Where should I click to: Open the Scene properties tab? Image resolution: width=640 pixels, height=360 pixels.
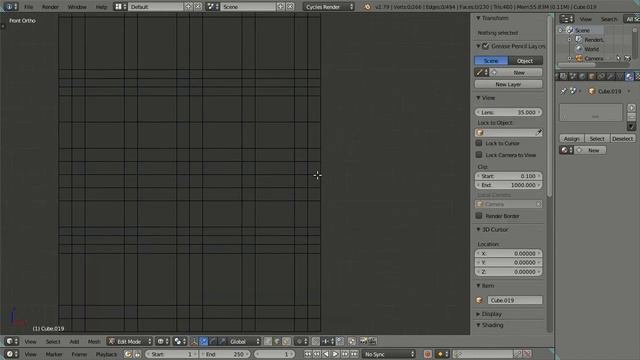coord(573,76)
